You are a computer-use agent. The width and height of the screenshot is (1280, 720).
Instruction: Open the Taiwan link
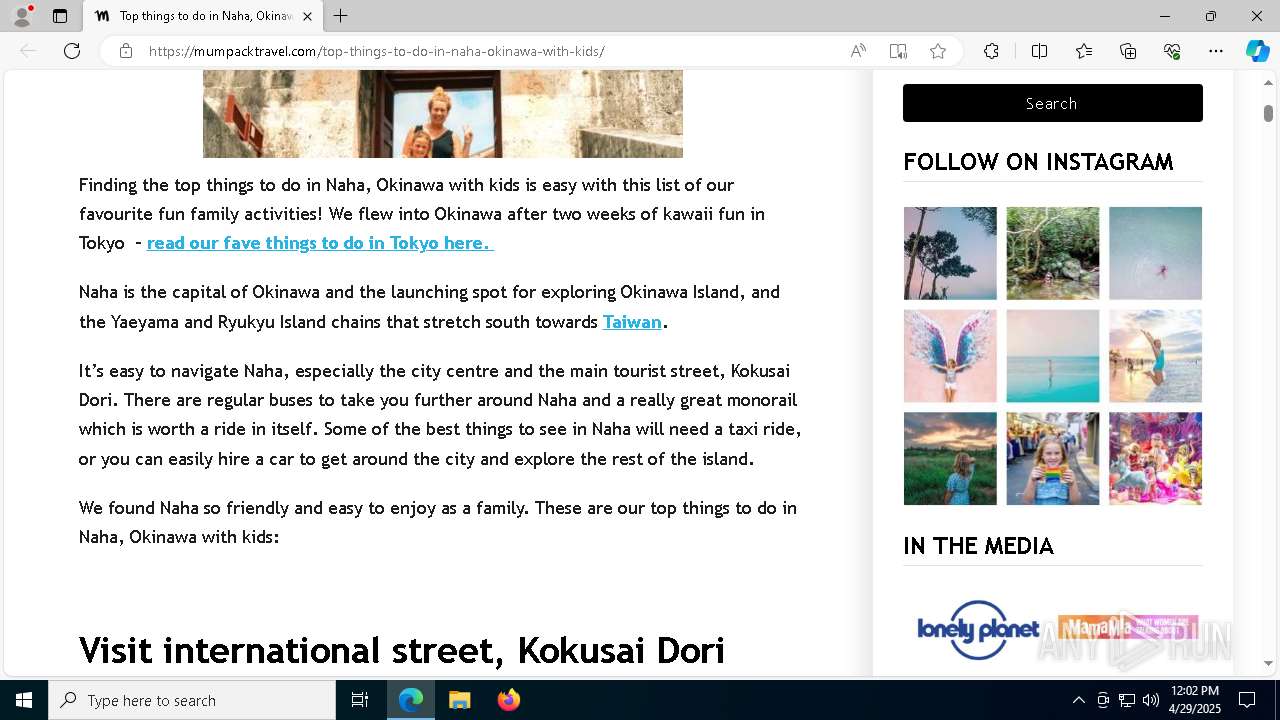tap(632, 322)
